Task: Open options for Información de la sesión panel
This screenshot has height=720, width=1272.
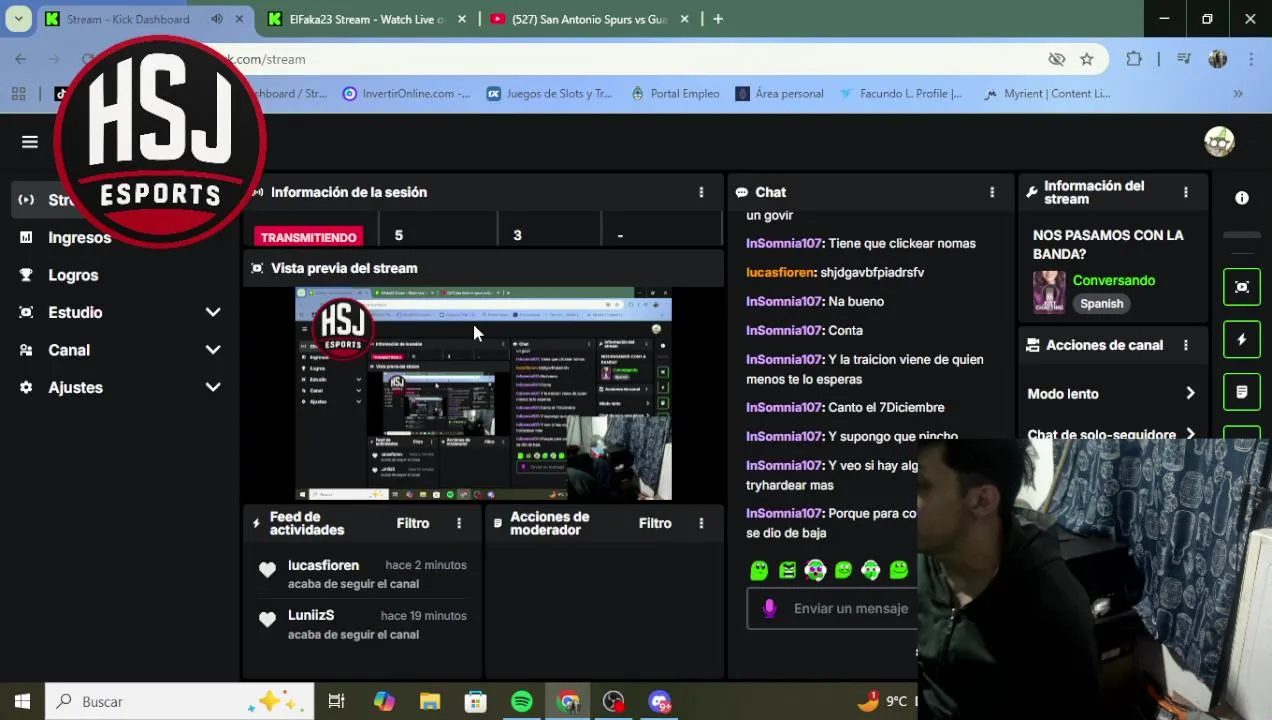Action: point(701,192)
